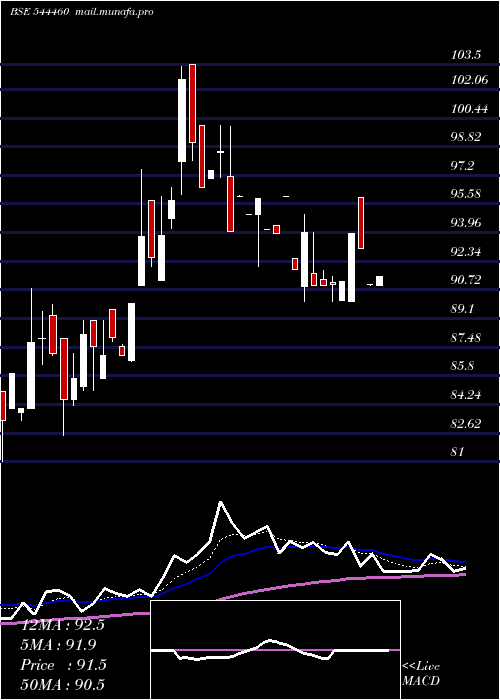Screen dimensions: 500x700
Task: Click the 81 price axis label
Action: point(458,451)
